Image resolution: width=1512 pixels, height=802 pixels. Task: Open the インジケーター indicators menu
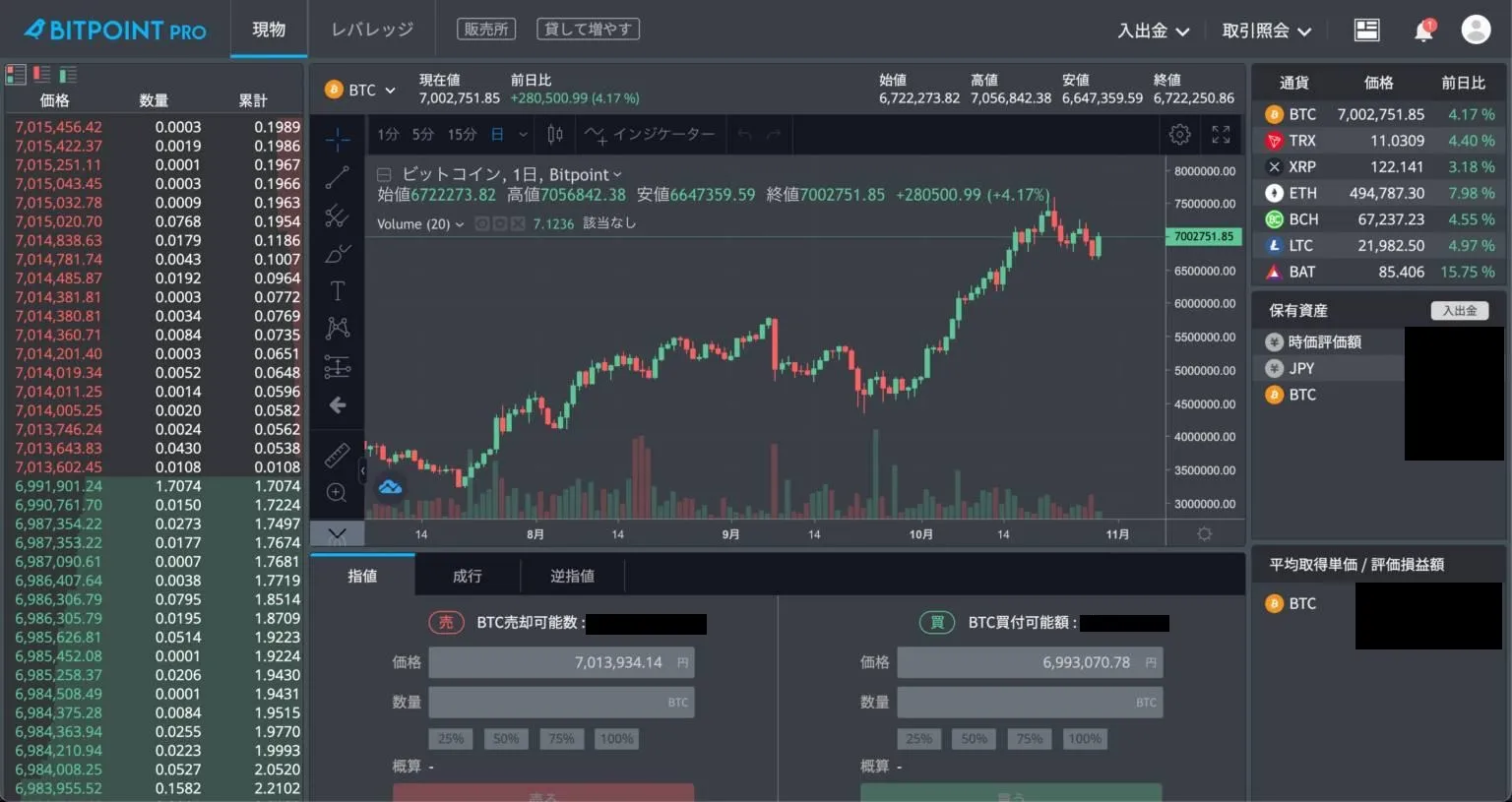tap(651, 134)
